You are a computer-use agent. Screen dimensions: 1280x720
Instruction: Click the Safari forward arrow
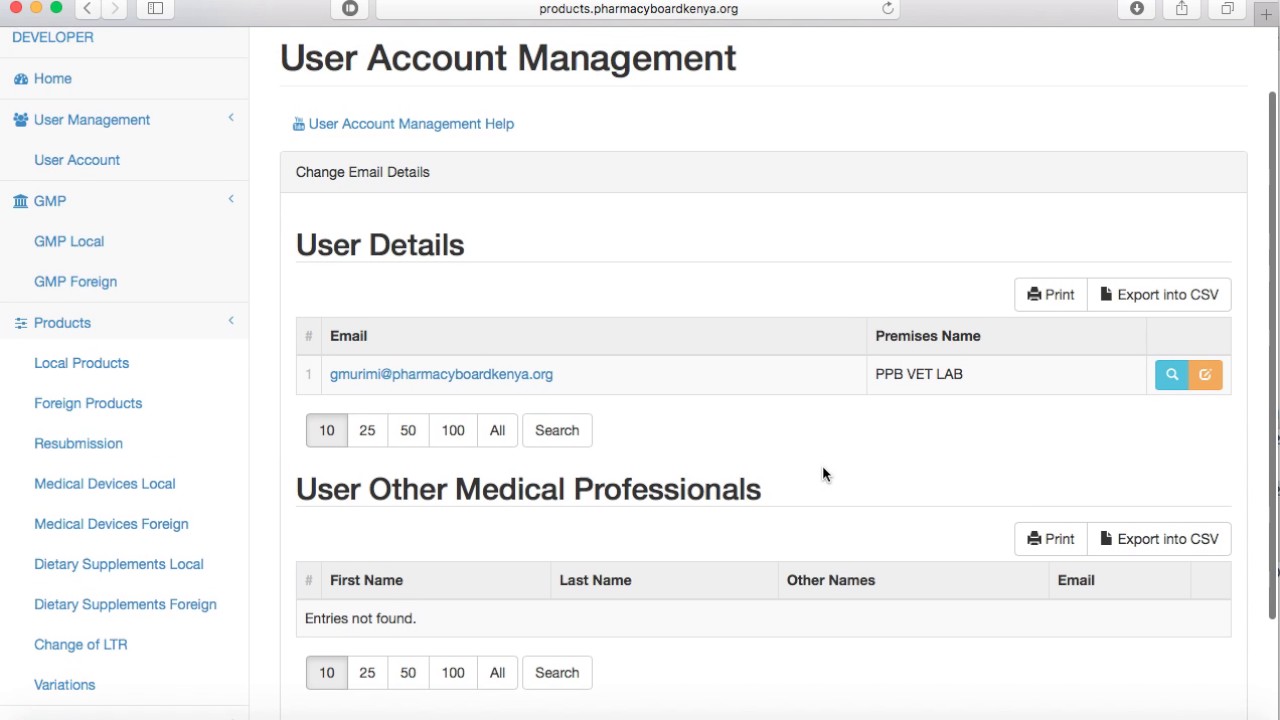115,8
